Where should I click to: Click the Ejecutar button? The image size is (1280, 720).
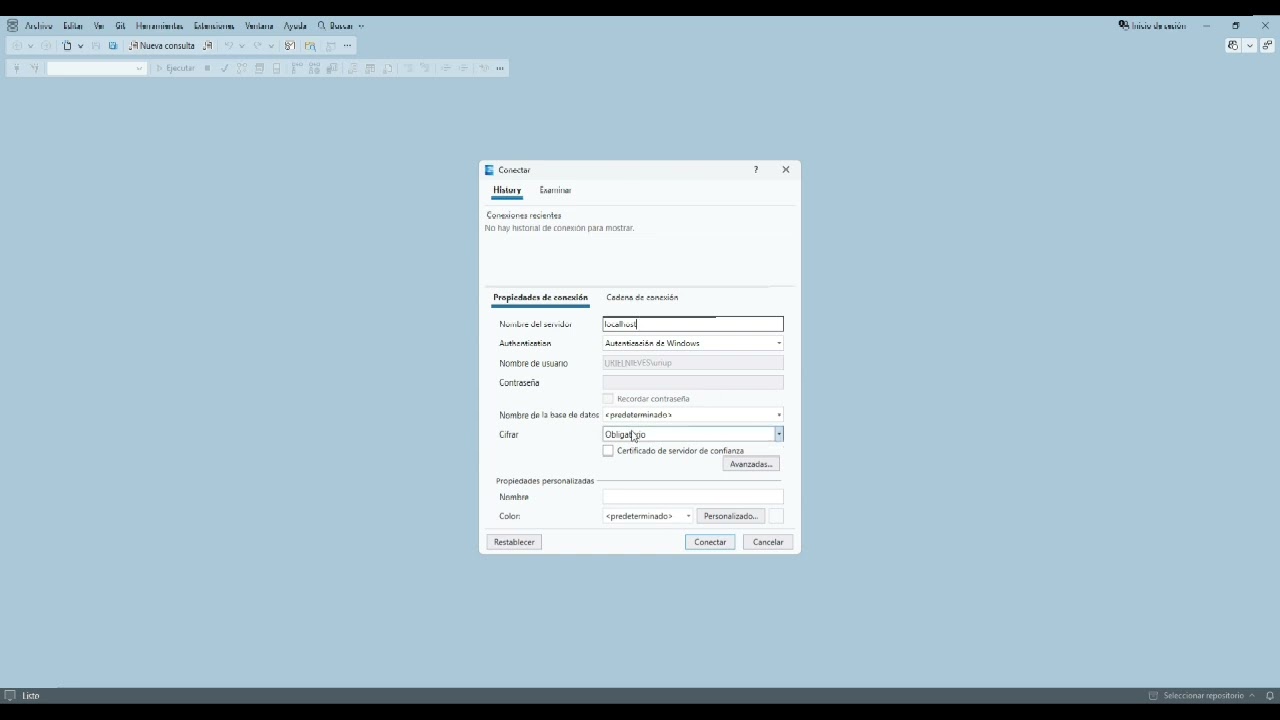175,68
